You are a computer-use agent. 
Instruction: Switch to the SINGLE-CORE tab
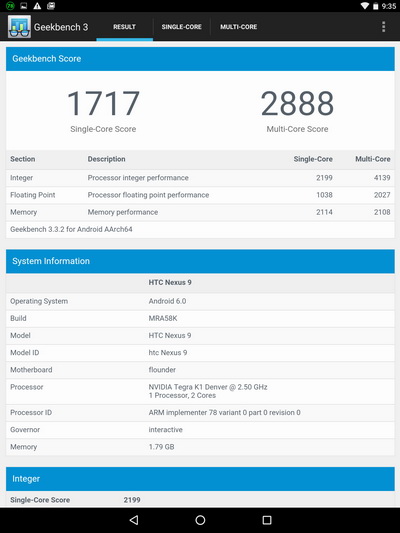click(x=181, y=27)
